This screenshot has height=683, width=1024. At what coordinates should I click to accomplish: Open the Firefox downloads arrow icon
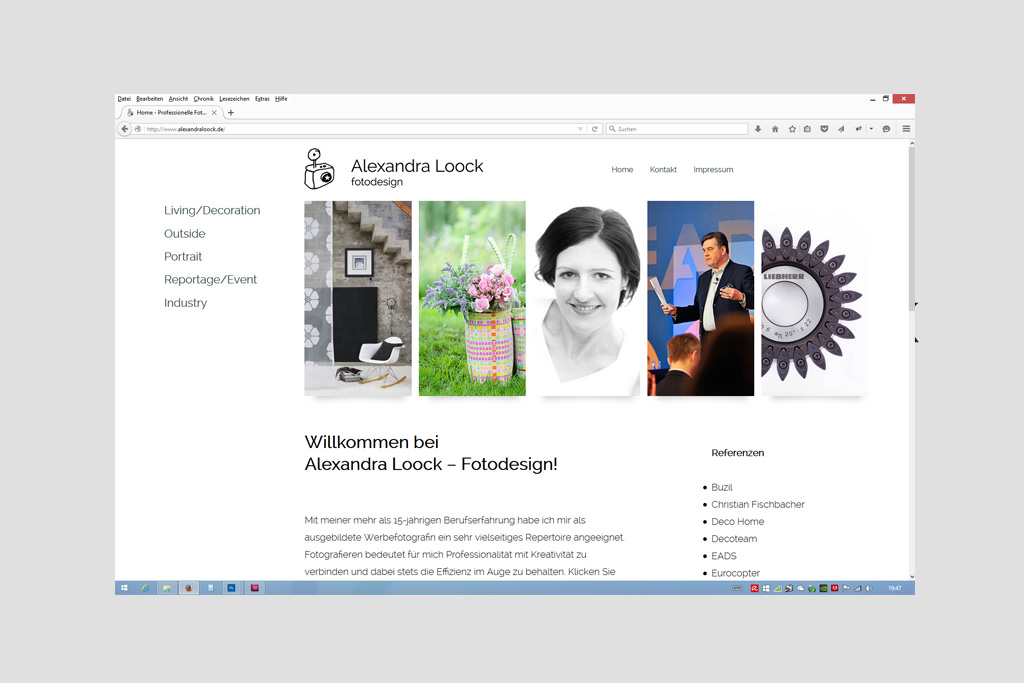click(758, 129)
